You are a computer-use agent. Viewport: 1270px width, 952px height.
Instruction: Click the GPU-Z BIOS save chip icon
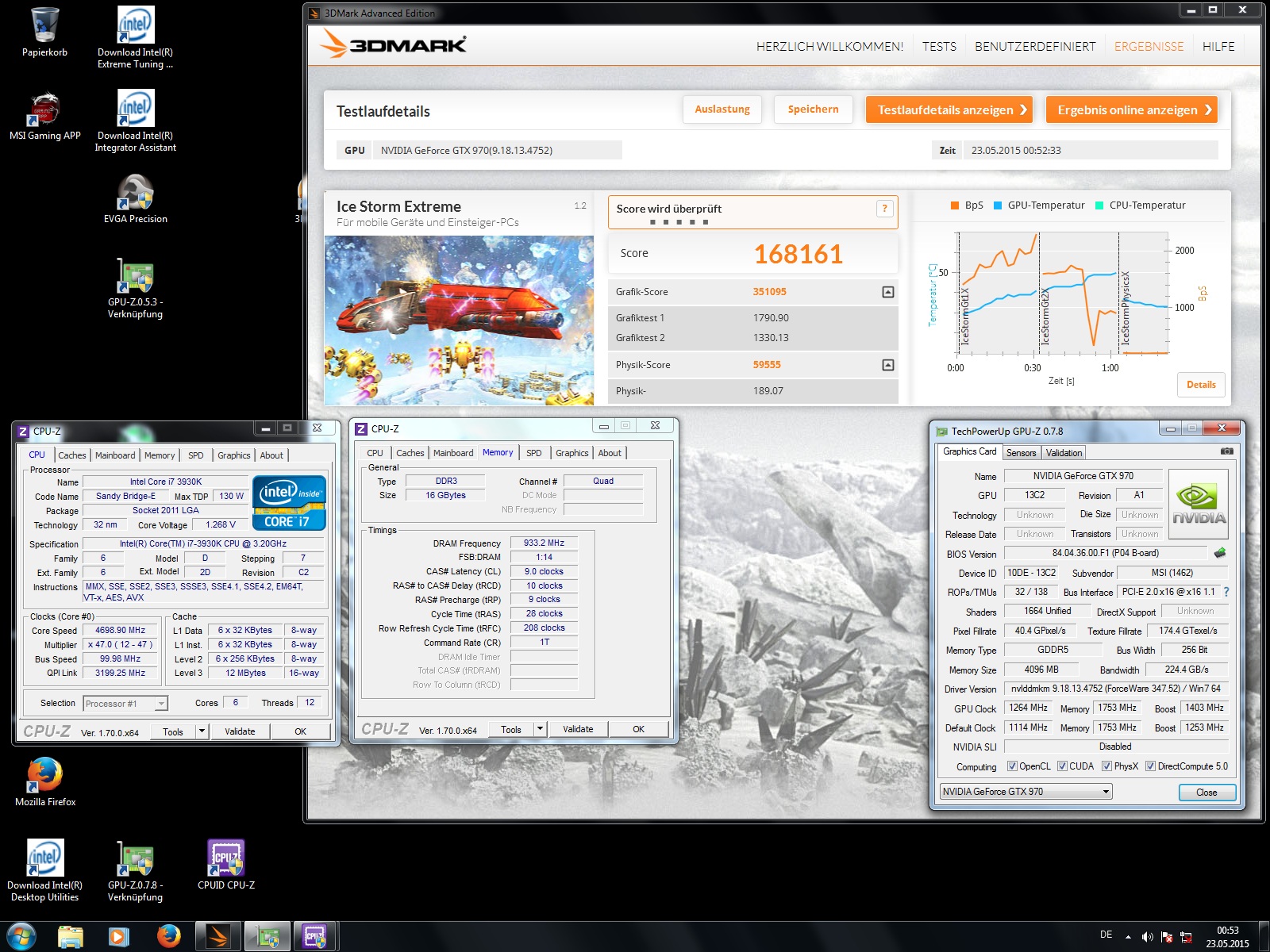(1220, 553)
